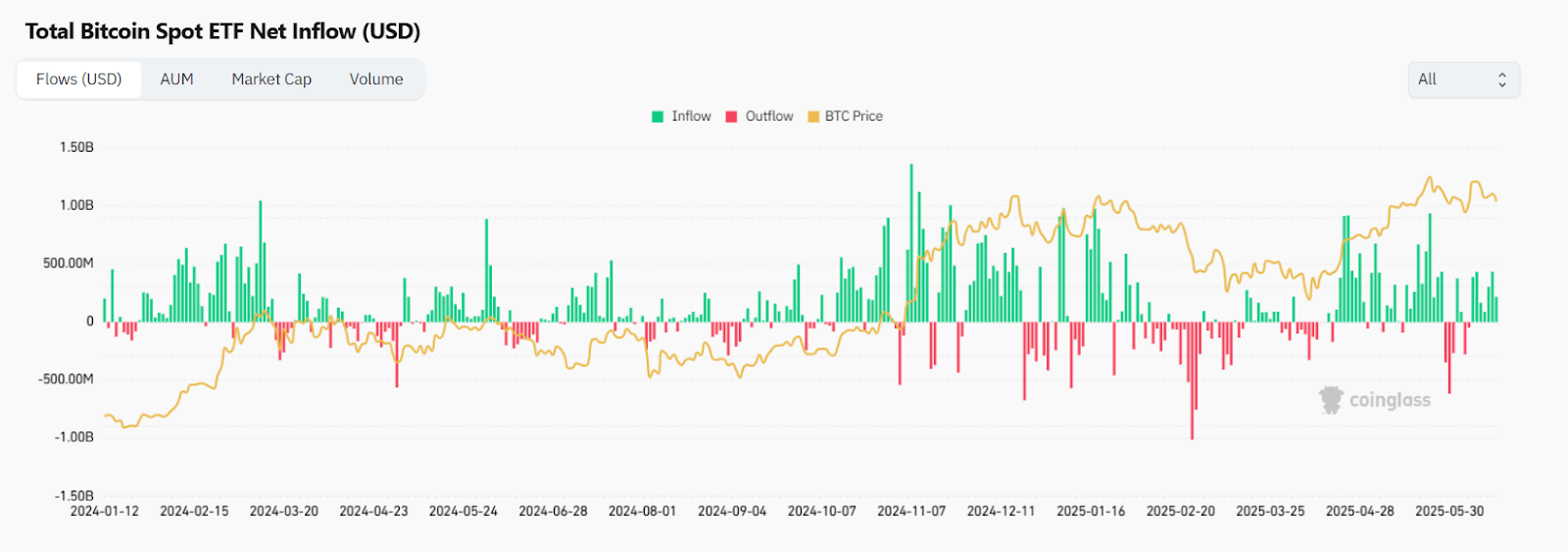Click the 2024-11-07 date label
The image size is (1568, 552).
coord(911,511)
